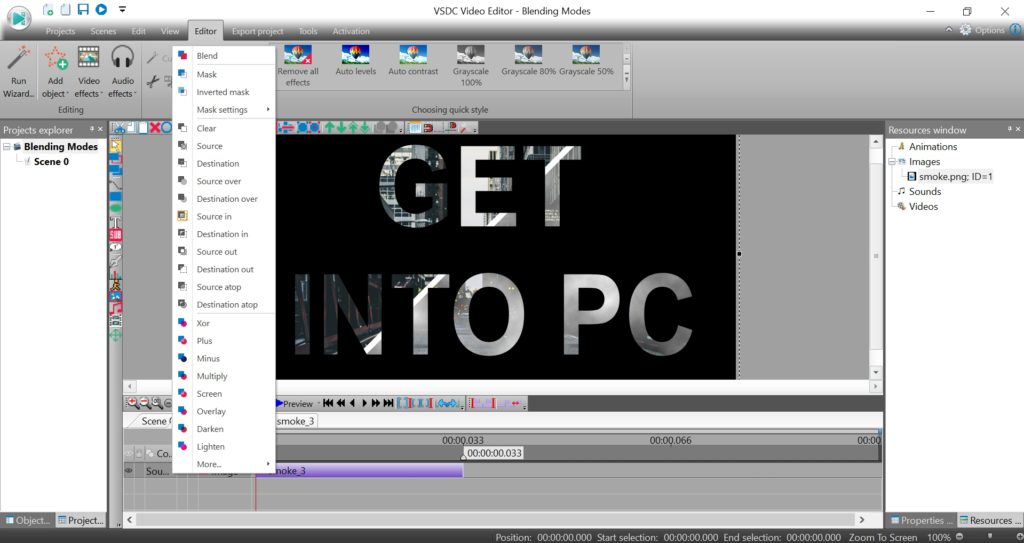Pick the Destination atop mode

tap(224, 304)
